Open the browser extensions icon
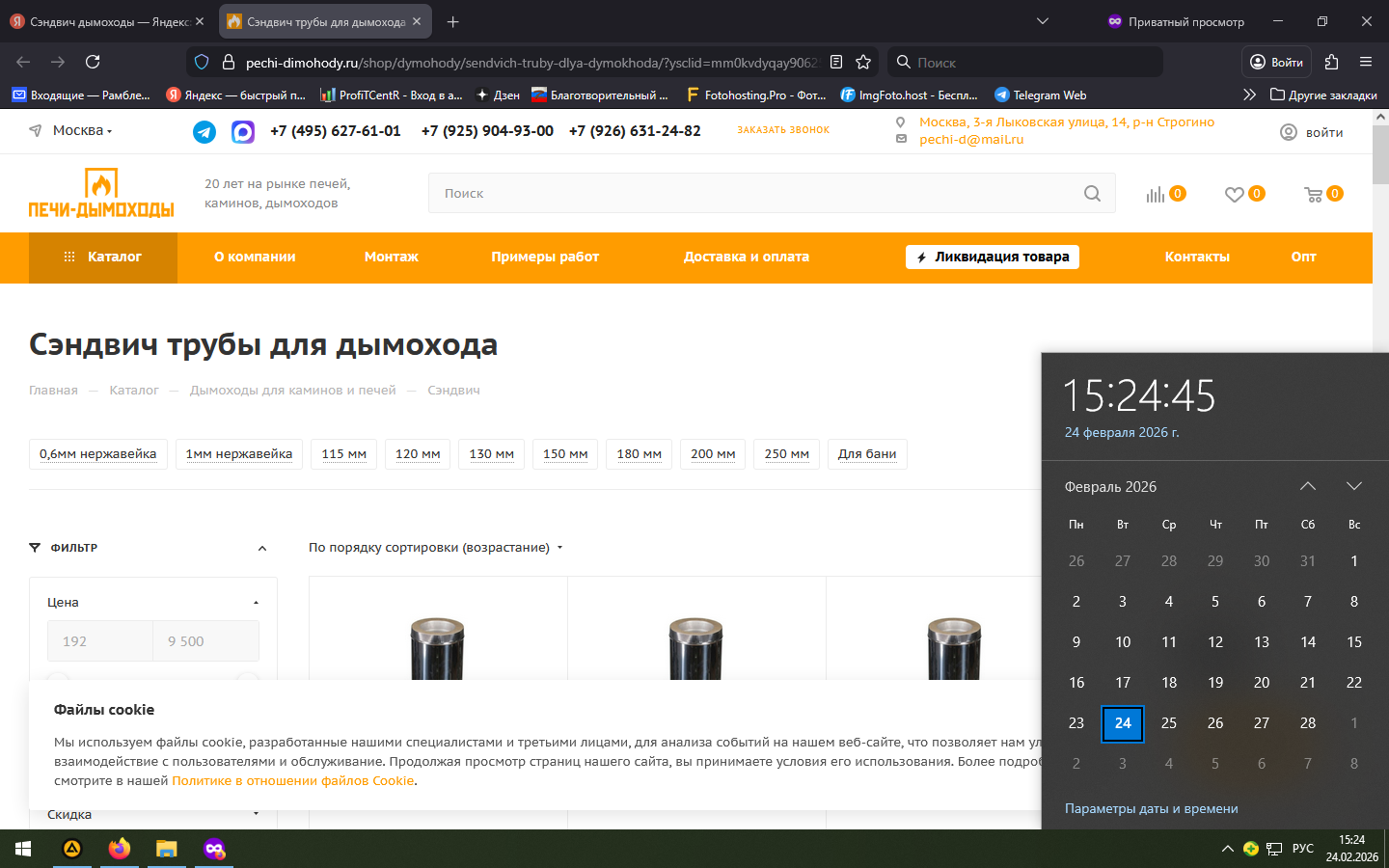The image size is (1389, 868). click(x=1331, y=62)
